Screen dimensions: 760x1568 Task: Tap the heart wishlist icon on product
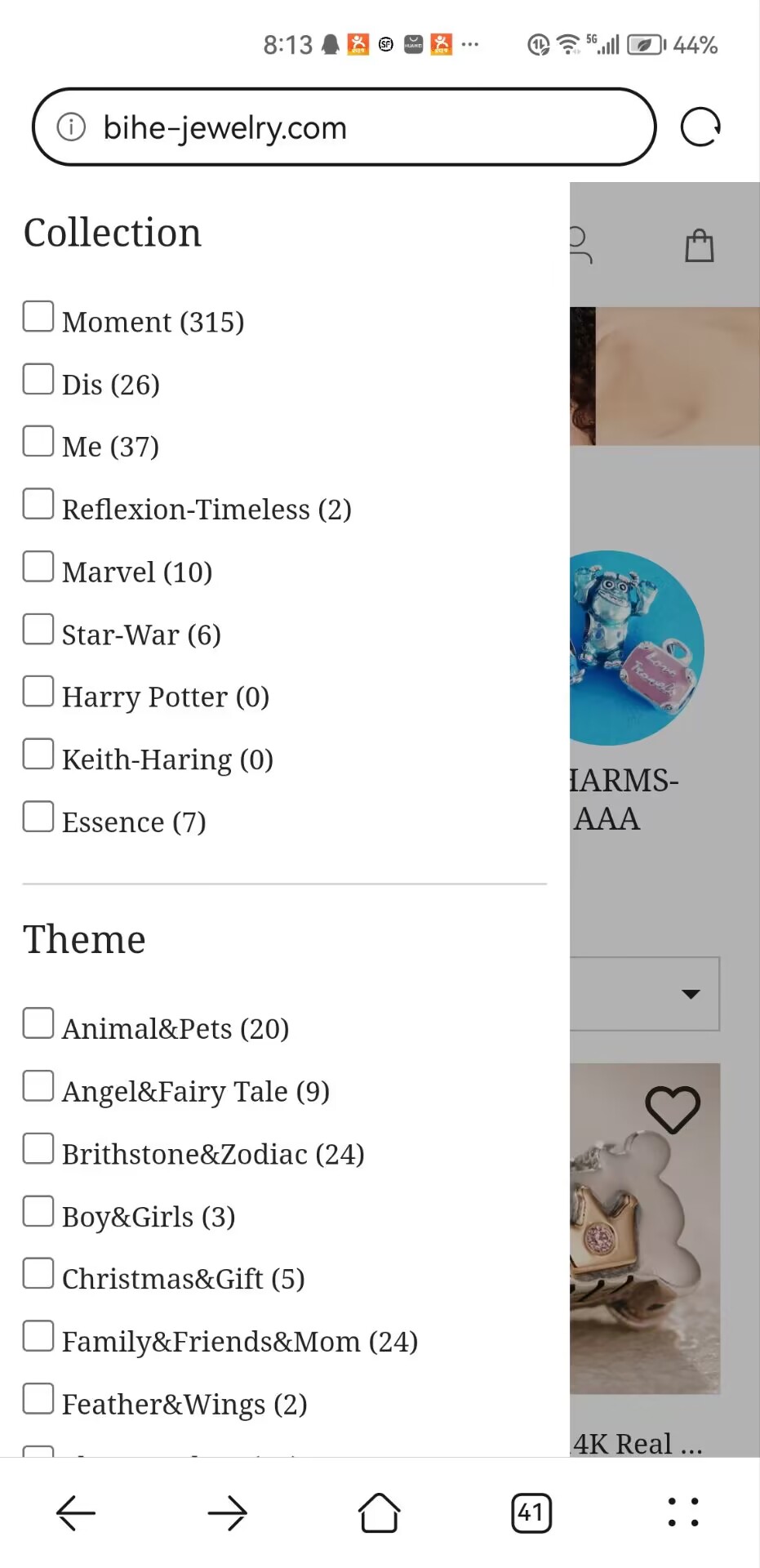tap(673, 1109)
